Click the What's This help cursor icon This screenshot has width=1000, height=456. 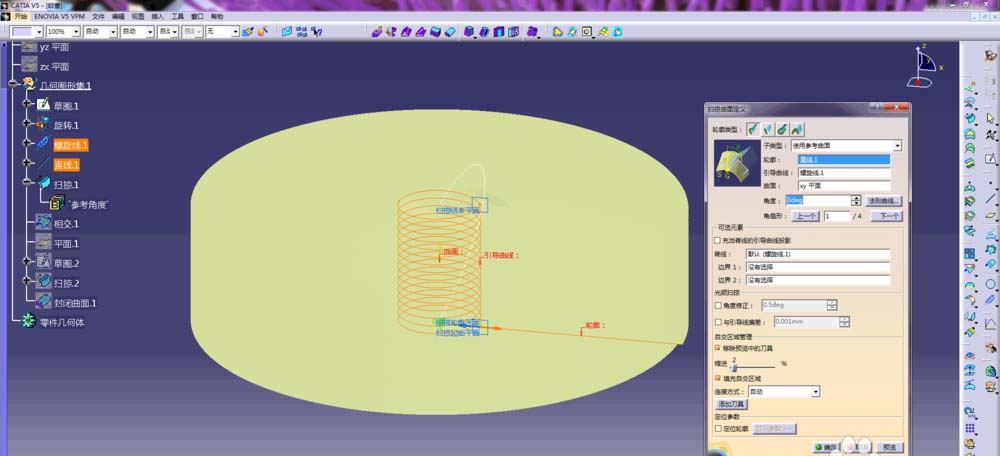click(x=316, y=31)
